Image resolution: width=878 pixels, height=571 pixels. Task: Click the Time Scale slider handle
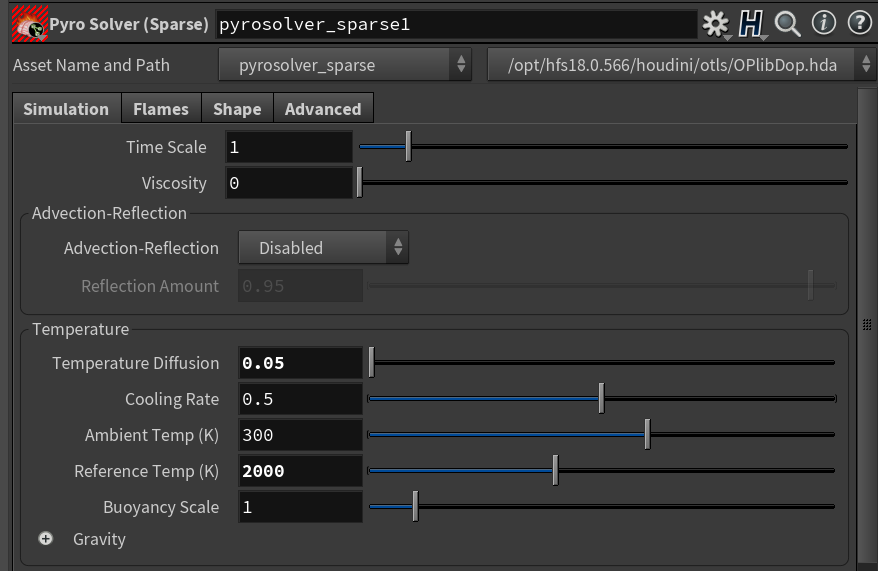pyautogui.click(x=409, y=146)
